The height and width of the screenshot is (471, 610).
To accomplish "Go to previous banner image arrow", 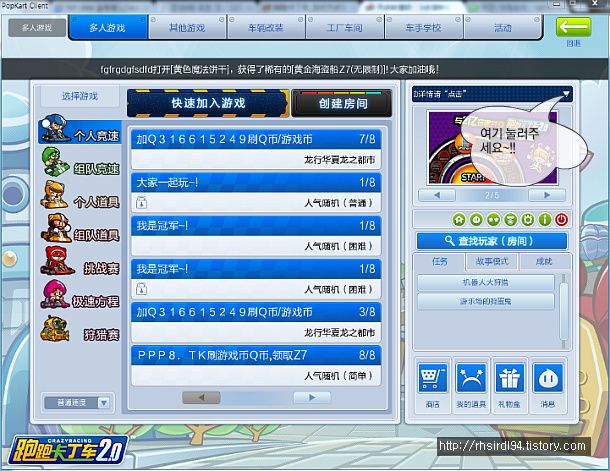I will click(437, 195).
